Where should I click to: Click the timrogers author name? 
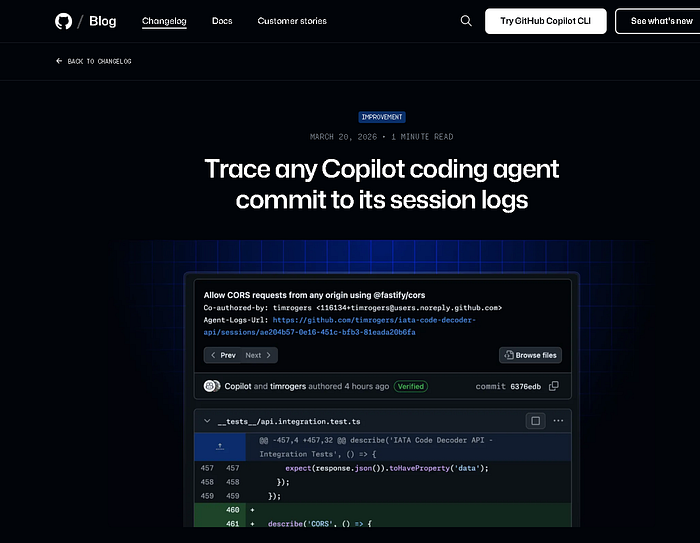(x=288, y=386)
